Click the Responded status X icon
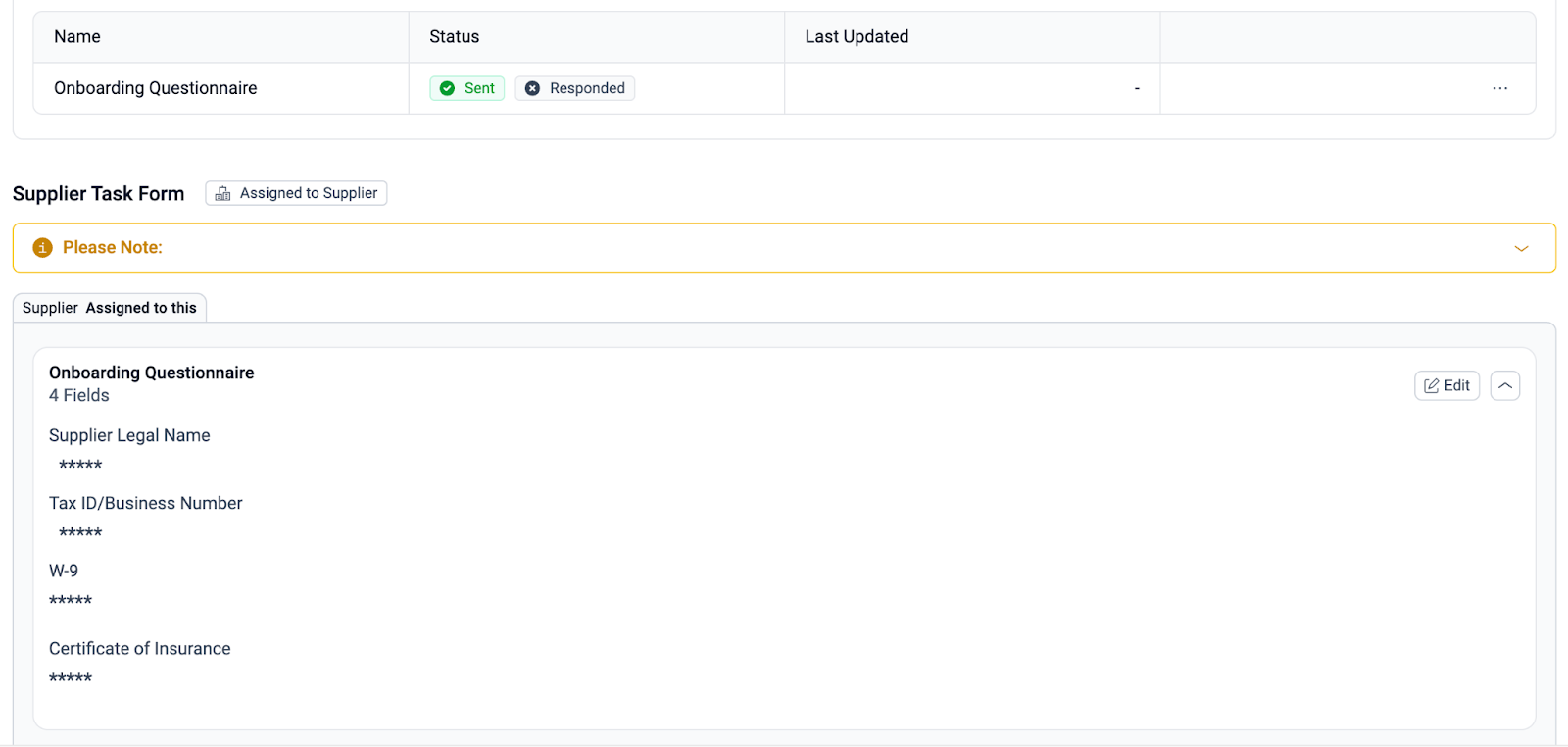1568x747 pixels. tap(532, 88)
